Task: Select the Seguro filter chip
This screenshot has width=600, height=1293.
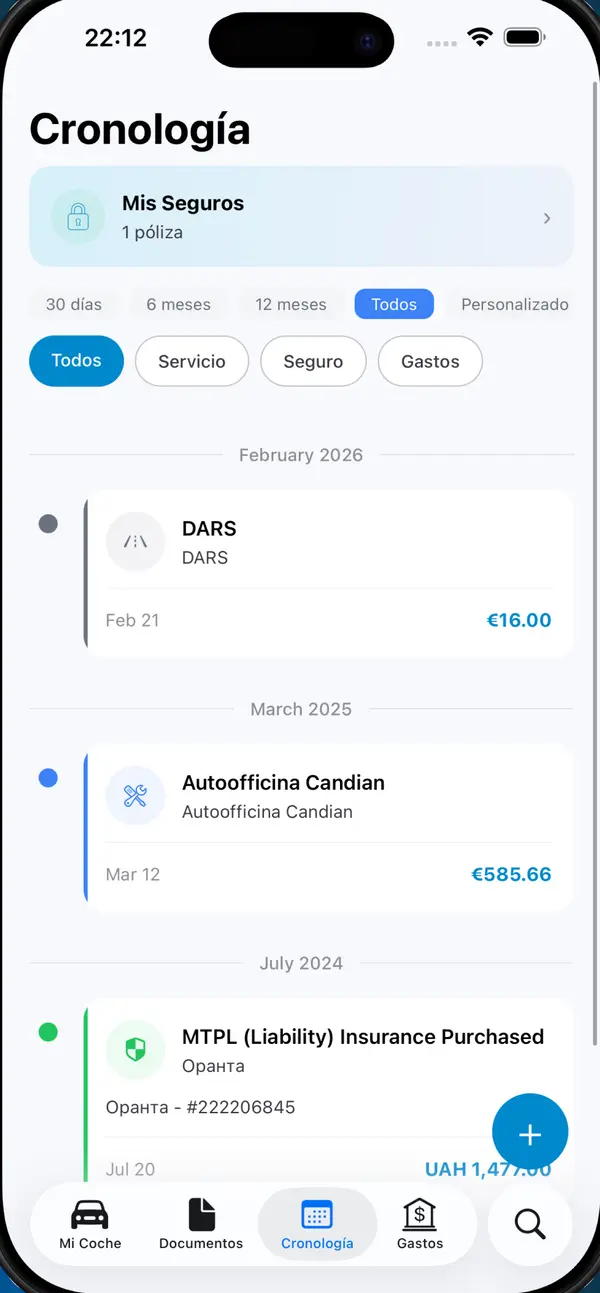Action: 313,361
